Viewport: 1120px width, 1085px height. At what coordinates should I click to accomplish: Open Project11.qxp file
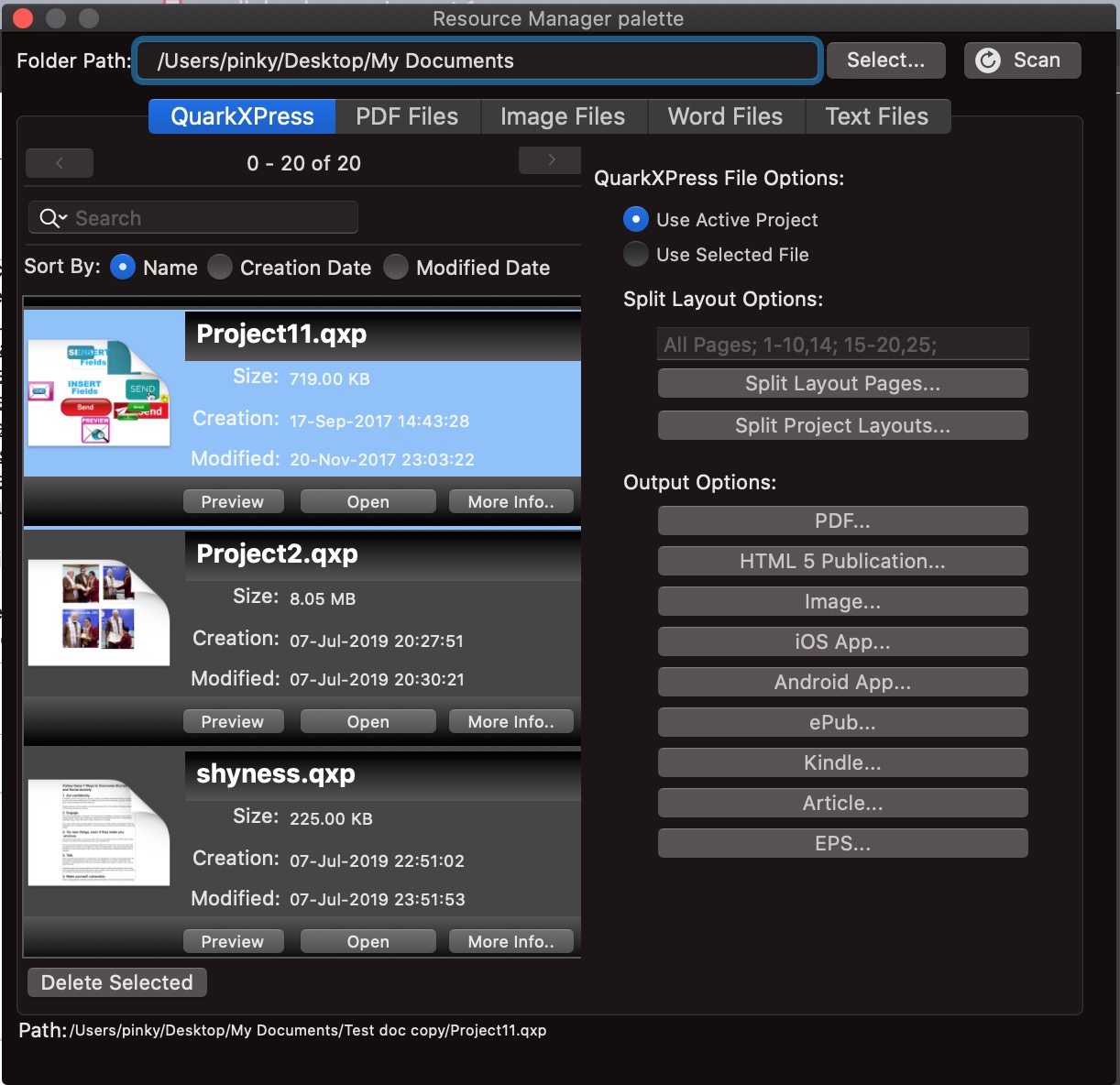pos(368,501)
